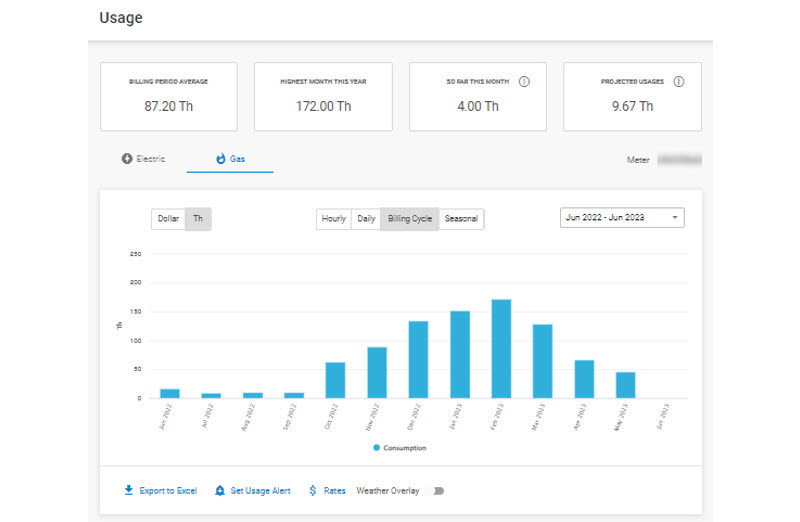Click the Rates dollar sign icon
This screenshot has height=522, width=800.
(x=313, y=491)
